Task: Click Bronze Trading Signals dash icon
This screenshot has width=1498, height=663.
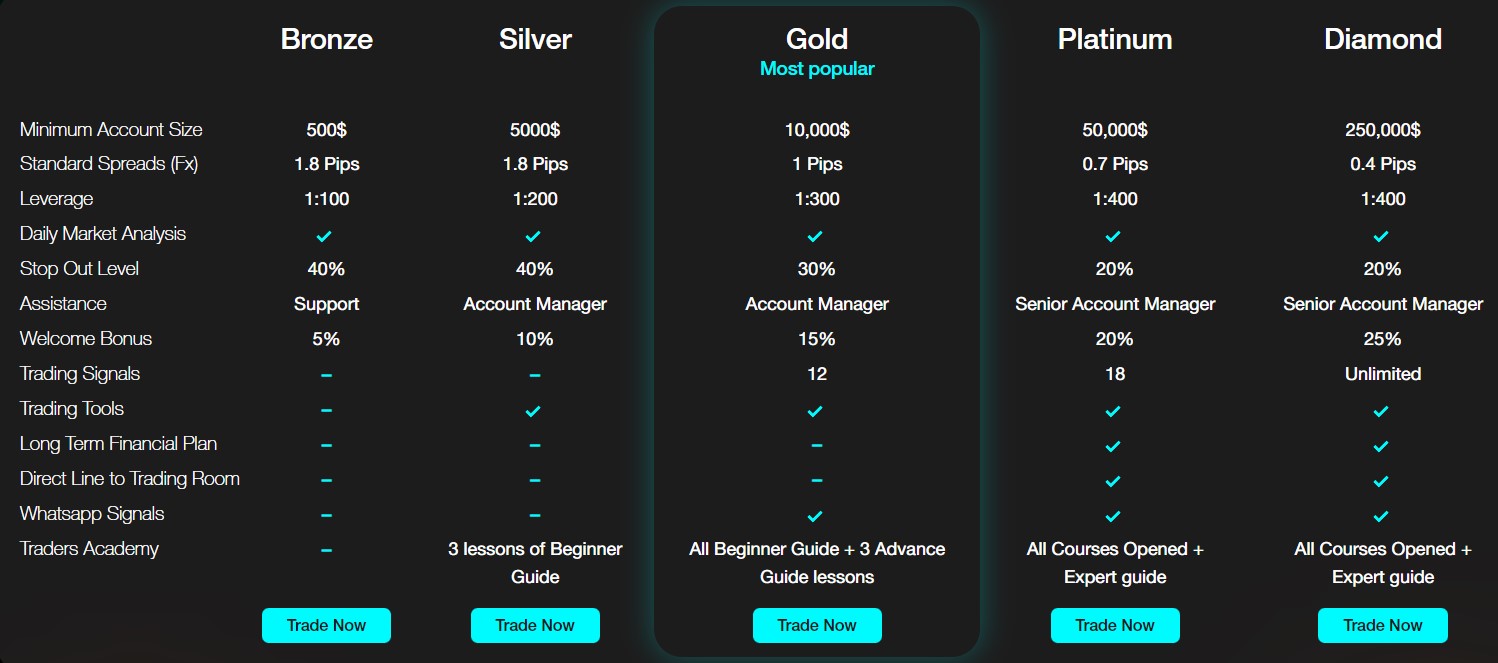Action: [x=327, y=375]
